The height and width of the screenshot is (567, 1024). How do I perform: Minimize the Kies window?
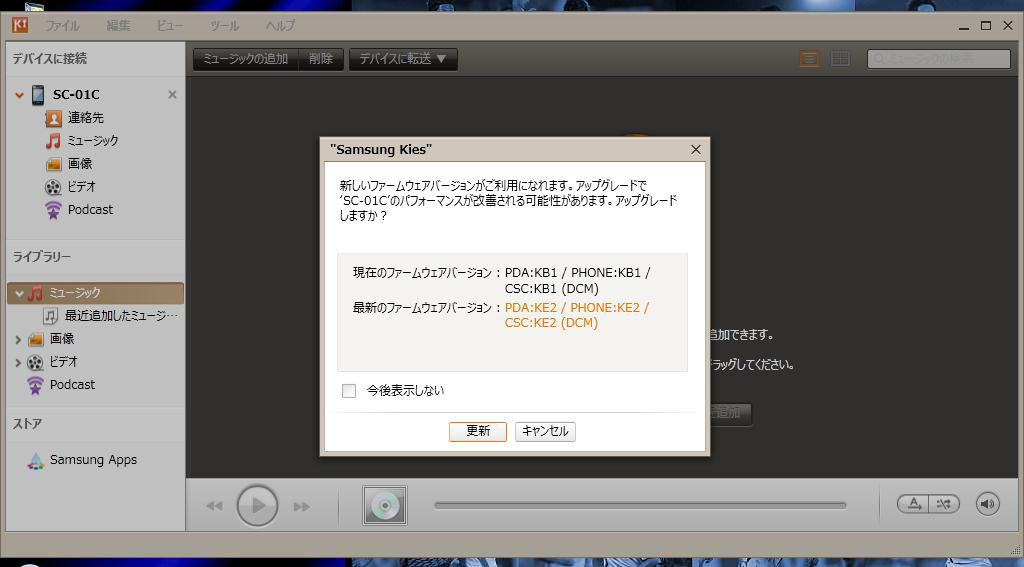click(964, 26)
